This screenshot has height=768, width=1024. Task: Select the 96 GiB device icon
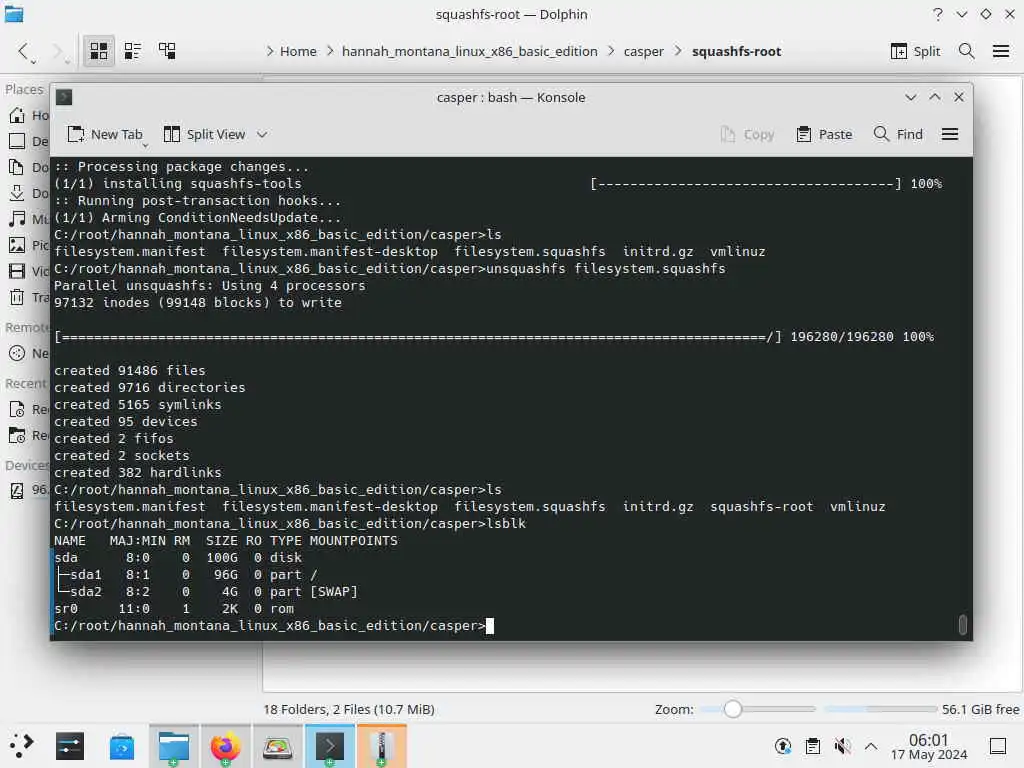17,490
